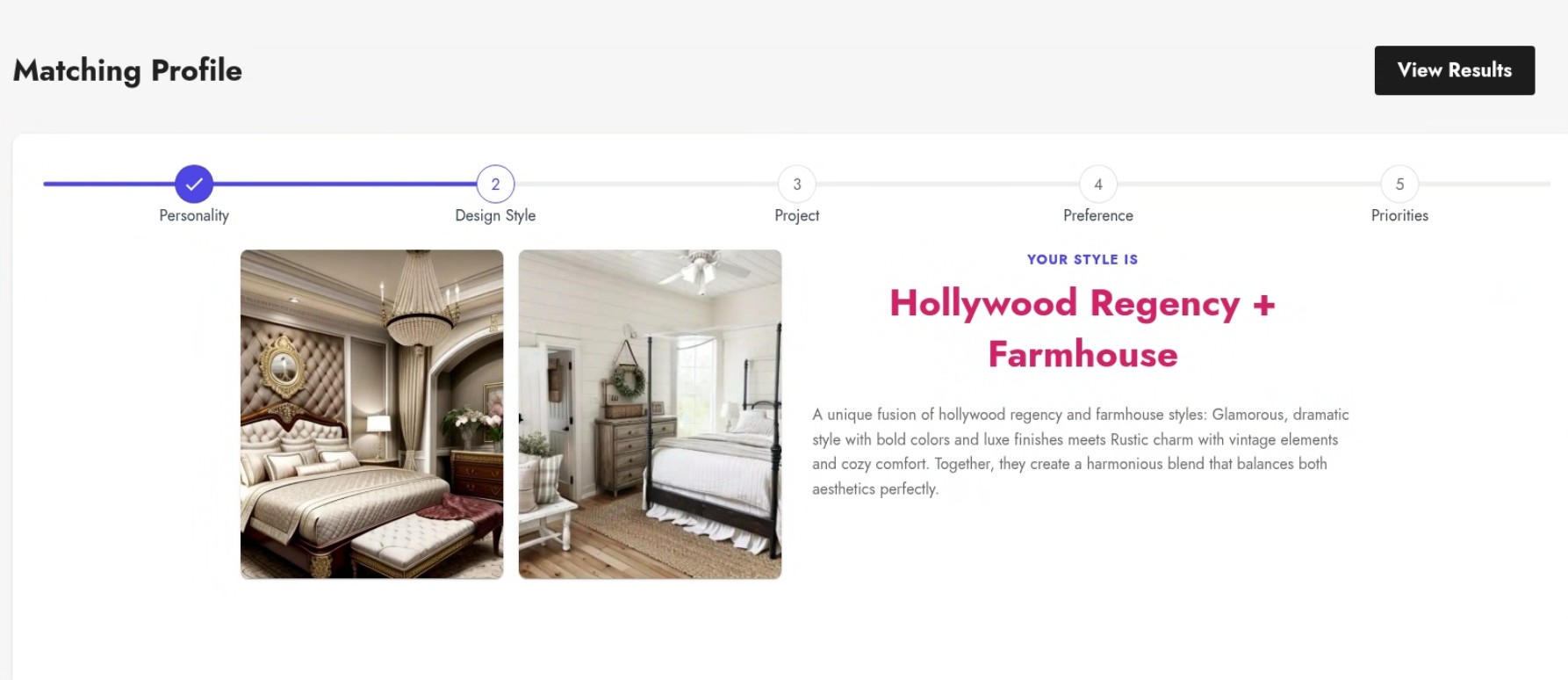Switch to the Preference step label
Screen dimensions: 1568x680
click(1097, 215)
